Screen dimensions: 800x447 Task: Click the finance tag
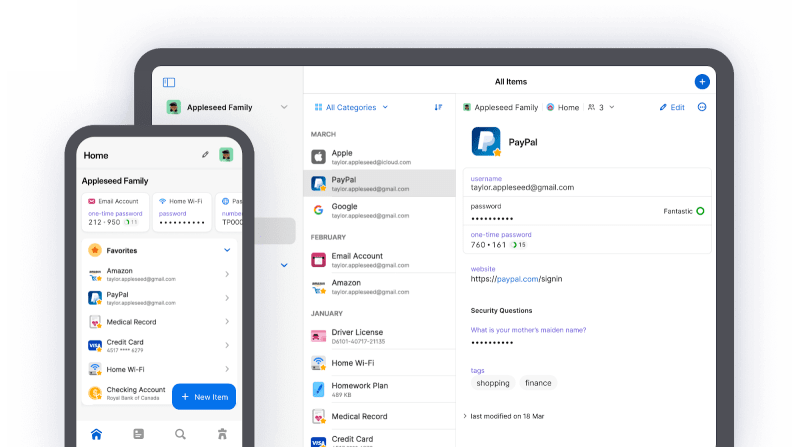tap(538, 383)
